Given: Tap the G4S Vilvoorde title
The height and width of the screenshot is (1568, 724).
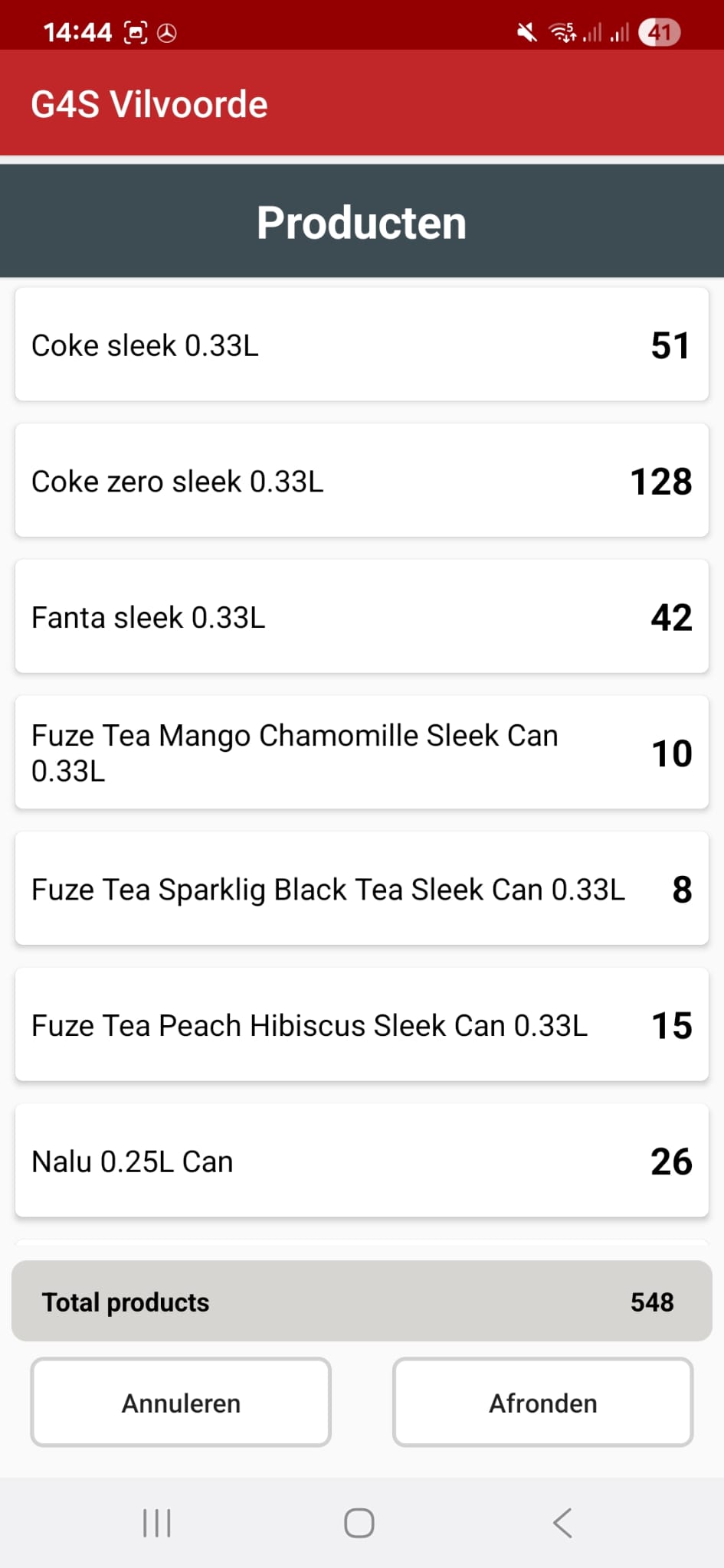Looking at the screenshot, I should click(149, 104).
